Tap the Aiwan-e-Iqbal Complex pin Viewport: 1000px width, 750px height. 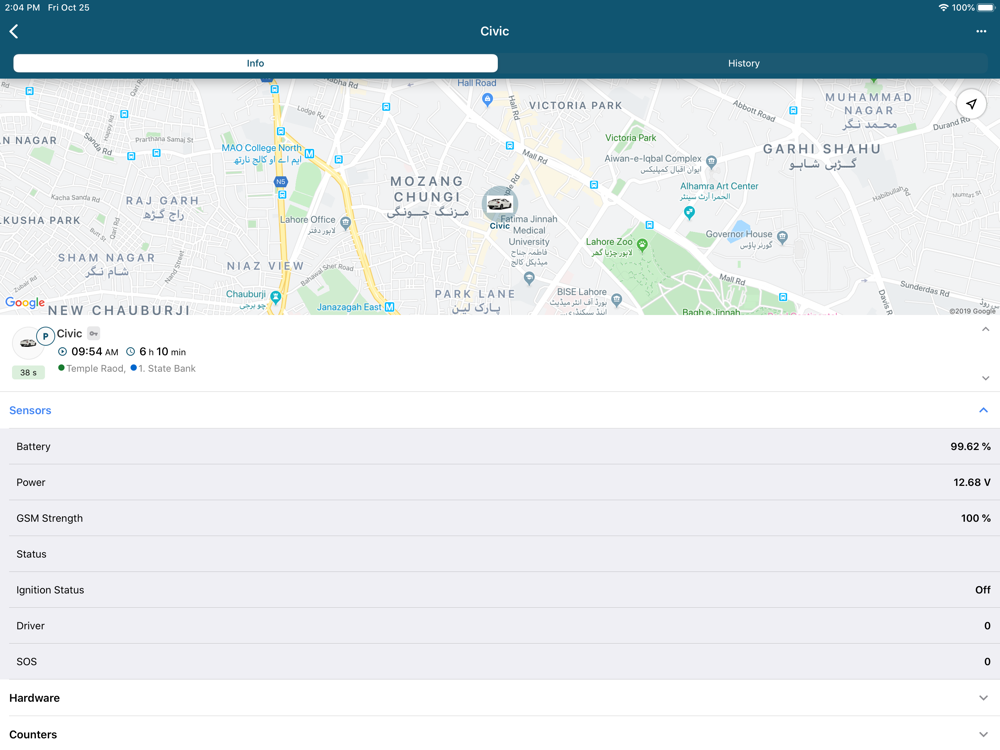click(x=711, y=161)
